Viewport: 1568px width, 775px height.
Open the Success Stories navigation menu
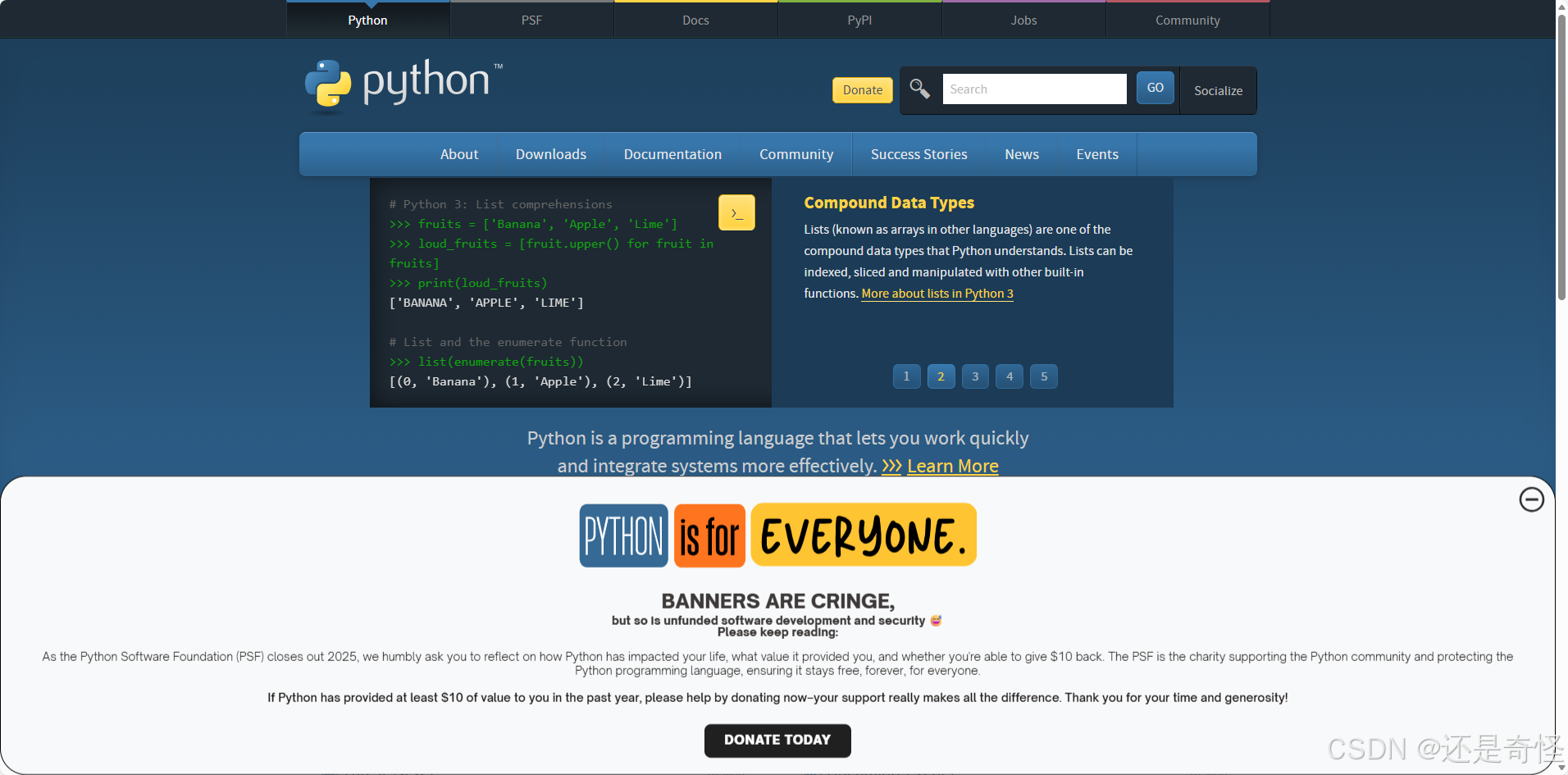click(x=918, y=154)
